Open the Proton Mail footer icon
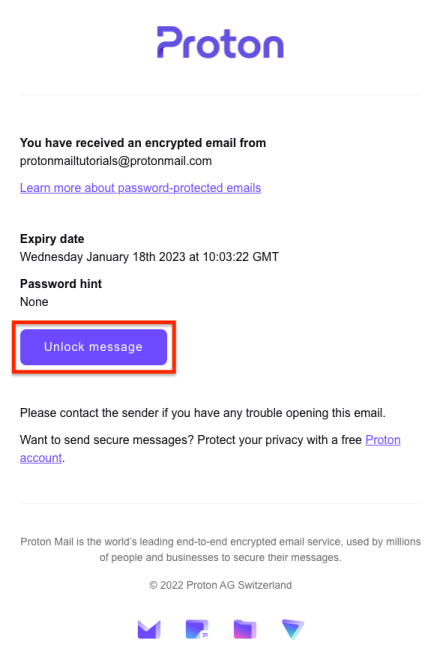437x651 pixels. coord(149,629)
